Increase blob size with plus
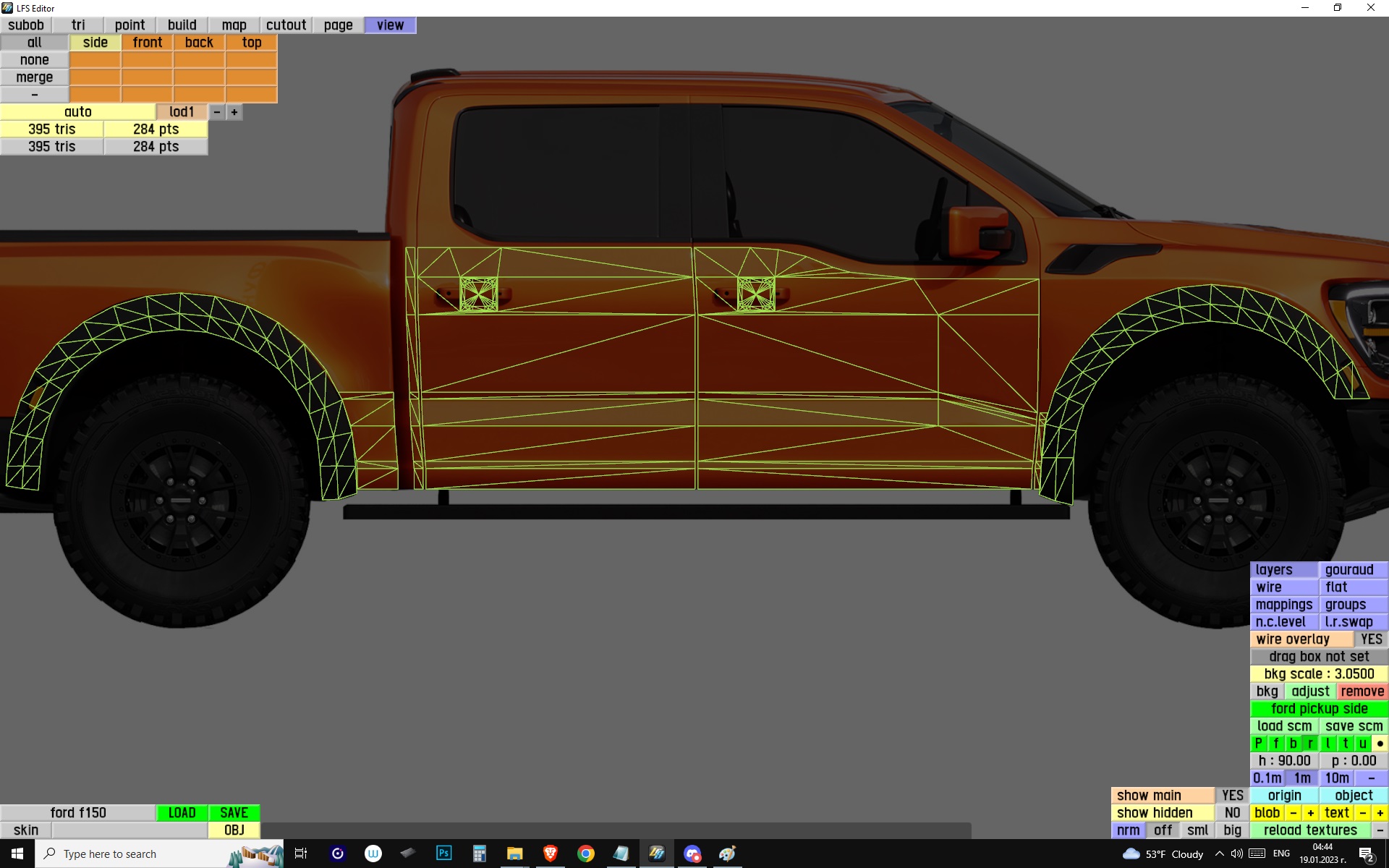This screenshot has width=1389, height=868. click(1310, 813)
